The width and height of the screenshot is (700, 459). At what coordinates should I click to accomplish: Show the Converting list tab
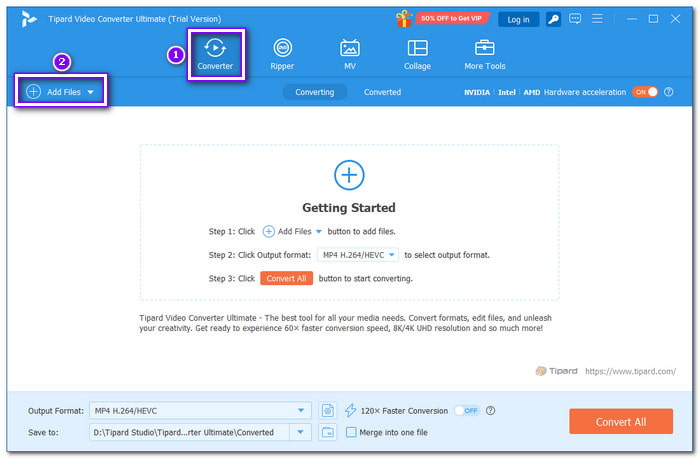[315, 92]
